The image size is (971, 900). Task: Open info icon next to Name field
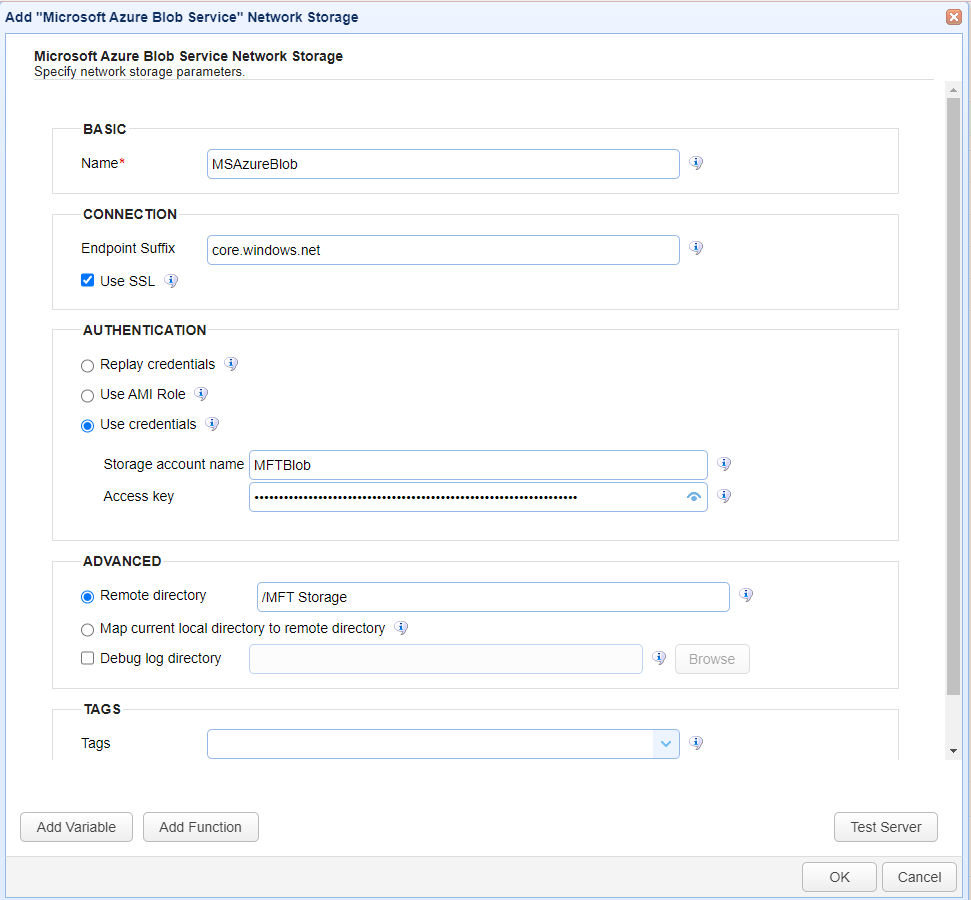(x=696, y=163)
